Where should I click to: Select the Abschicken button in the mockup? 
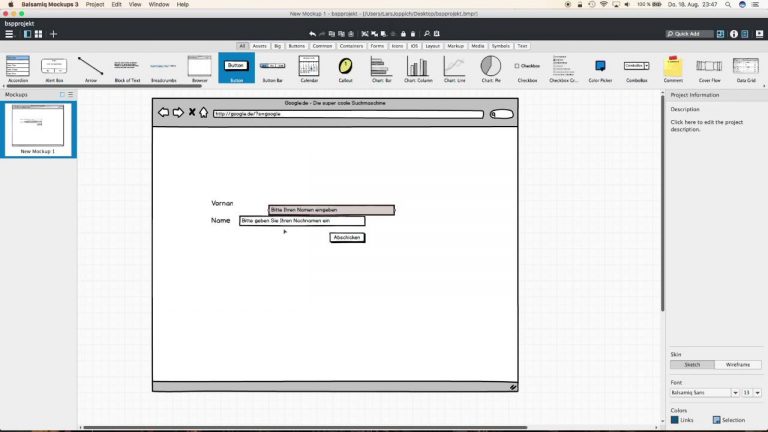tap(347, 238)
